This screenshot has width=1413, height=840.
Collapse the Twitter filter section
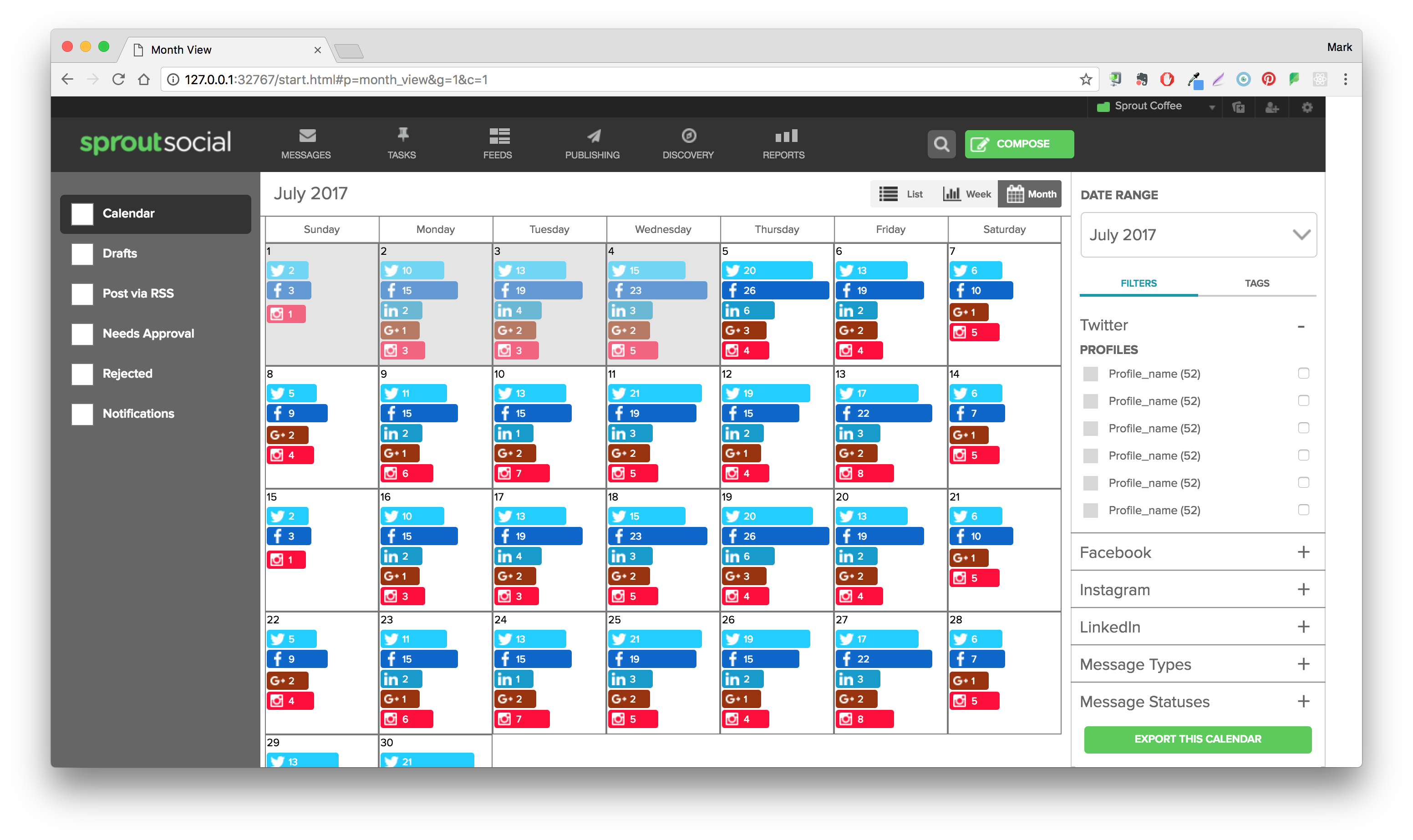(x=1301, y=326)
